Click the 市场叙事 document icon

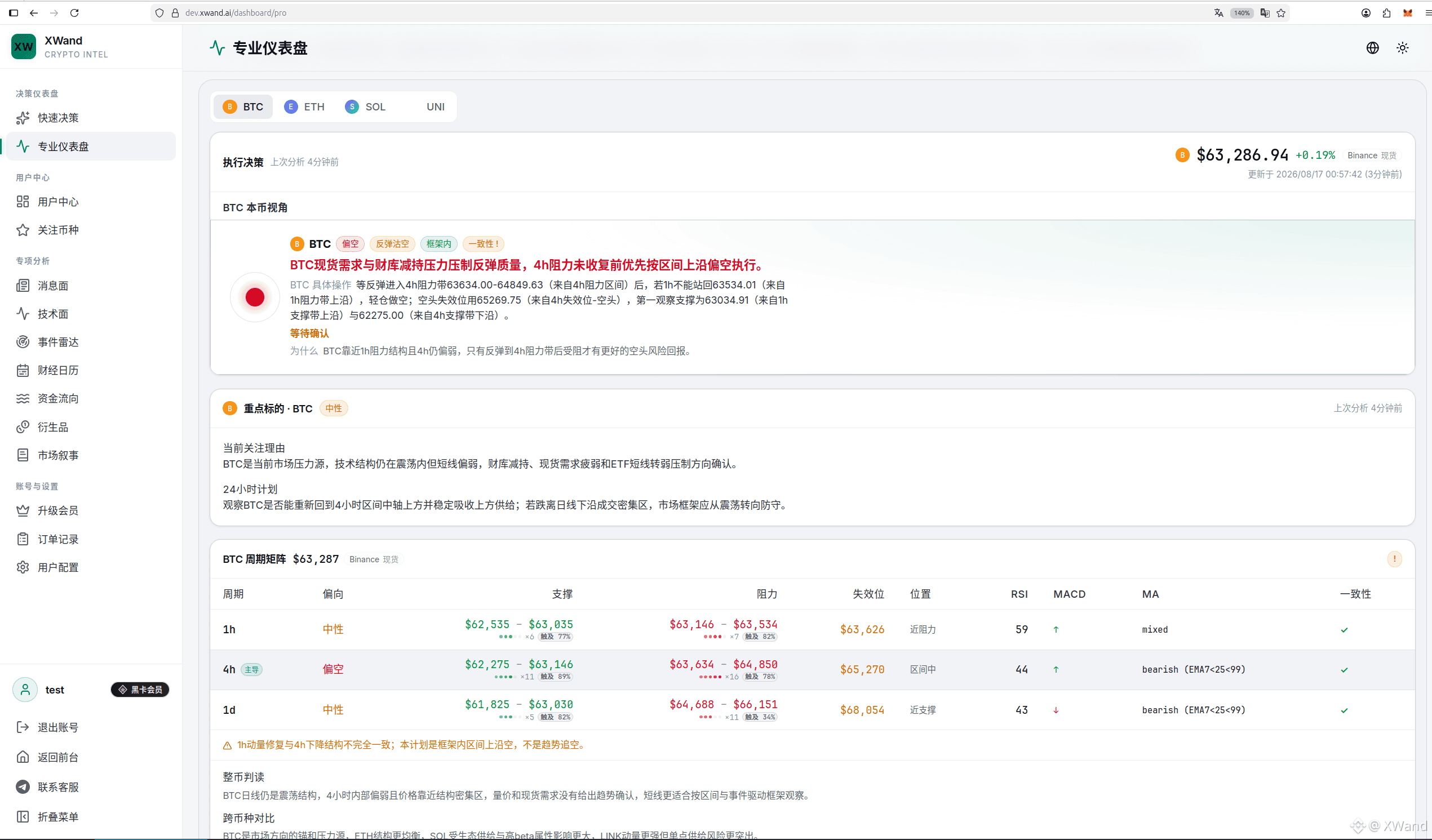coord(23,455)
